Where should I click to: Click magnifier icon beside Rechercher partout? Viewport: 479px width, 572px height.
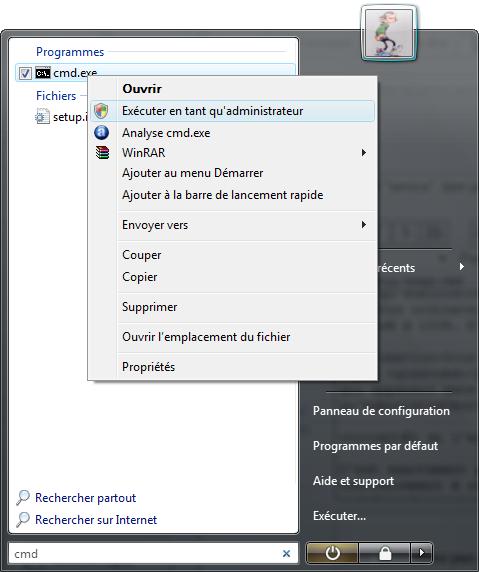pos(23,498)
